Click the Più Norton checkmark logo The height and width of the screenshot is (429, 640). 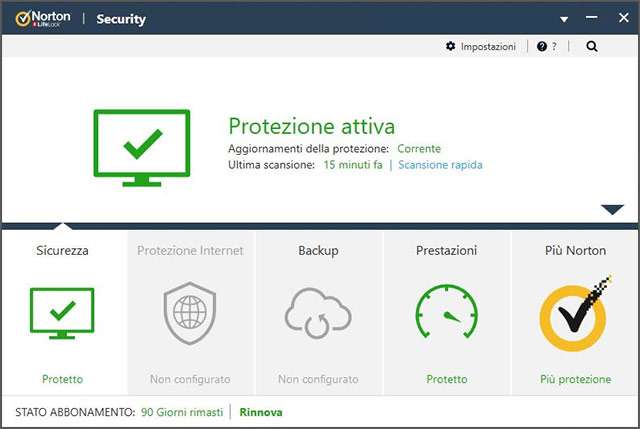click(x=574, y=317)
